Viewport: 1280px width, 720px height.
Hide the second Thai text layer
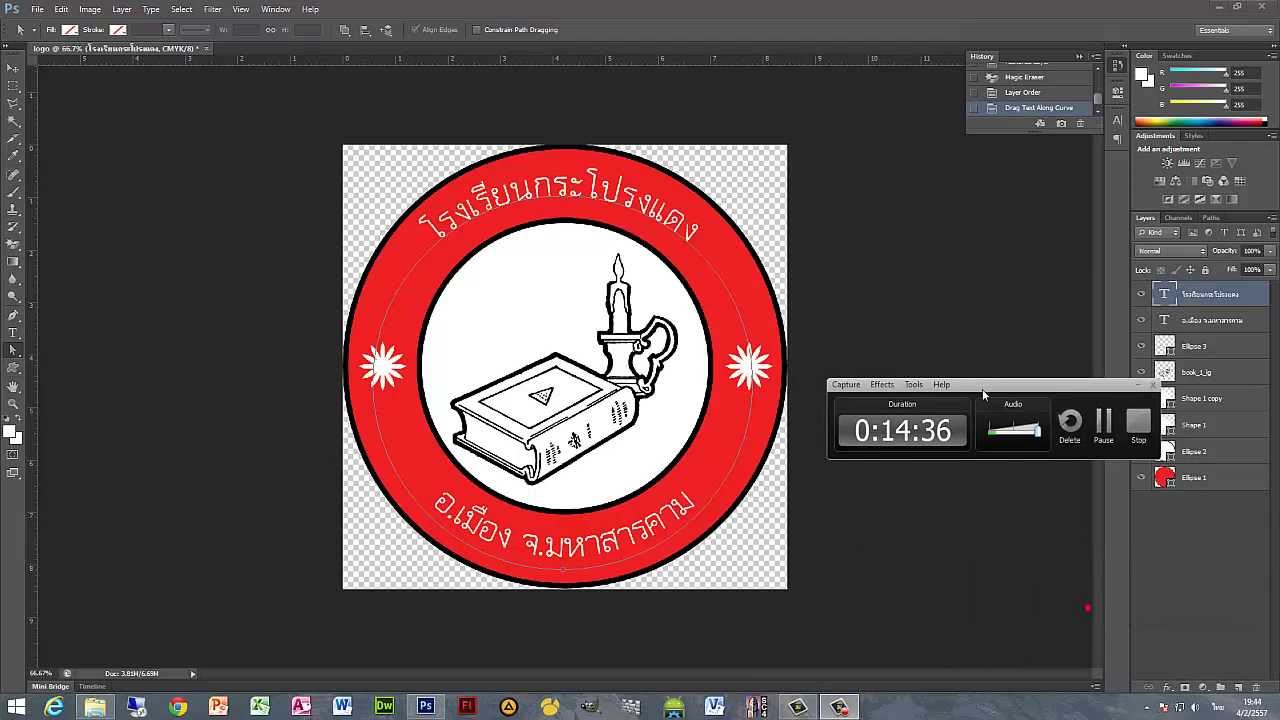tap(1141, 320)
